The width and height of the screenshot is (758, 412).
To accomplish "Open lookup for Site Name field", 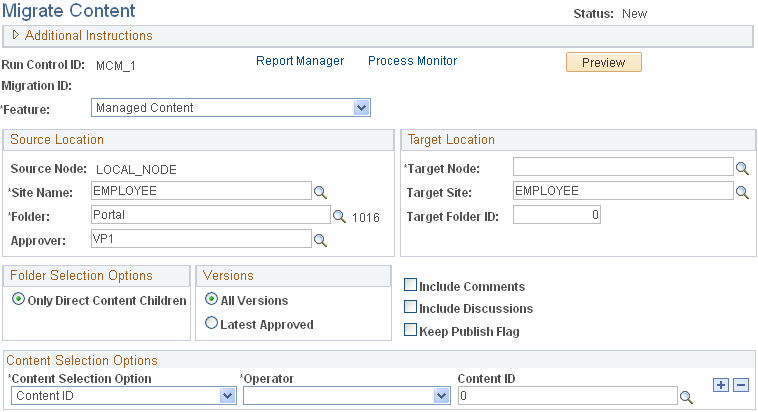I will tap(320, 192).
